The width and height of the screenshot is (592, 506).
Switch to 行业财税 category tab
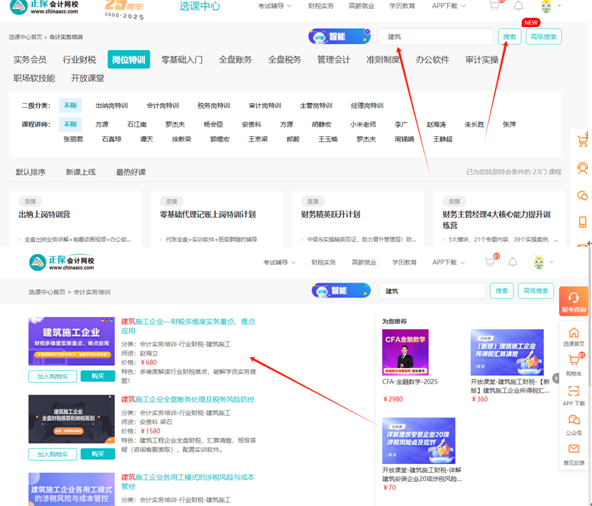[79, 59]
